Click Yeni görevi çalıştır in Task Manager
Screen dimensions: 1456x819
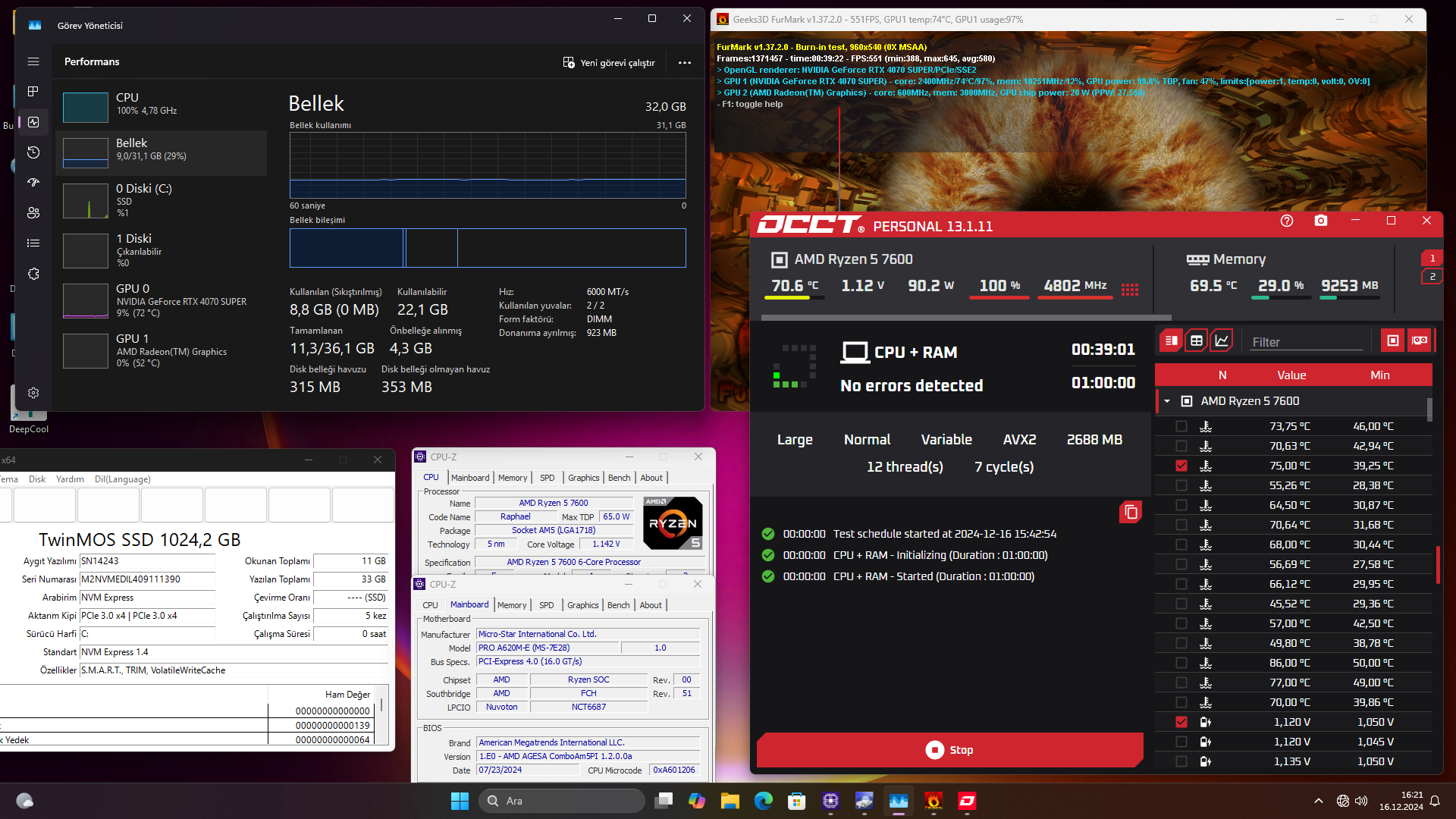click(x=609, y=62)
